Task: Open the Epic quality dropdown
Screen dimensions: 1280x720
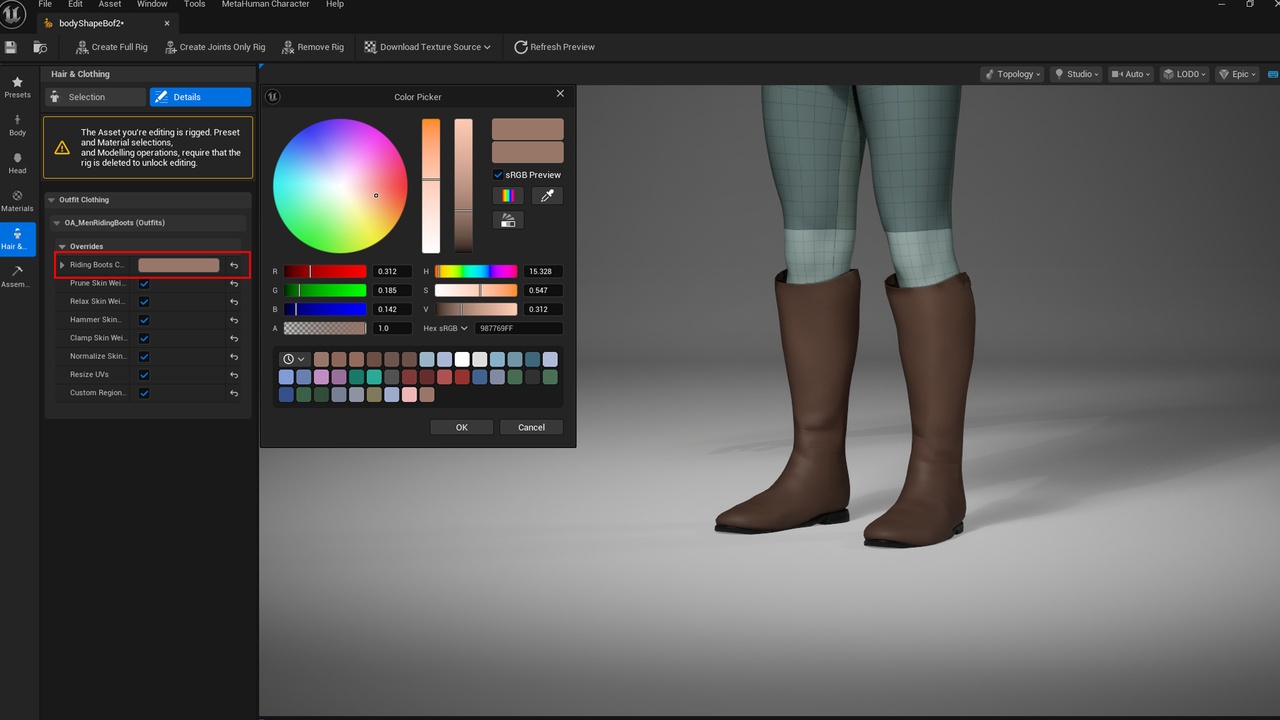Action: tap(1237, 74)
